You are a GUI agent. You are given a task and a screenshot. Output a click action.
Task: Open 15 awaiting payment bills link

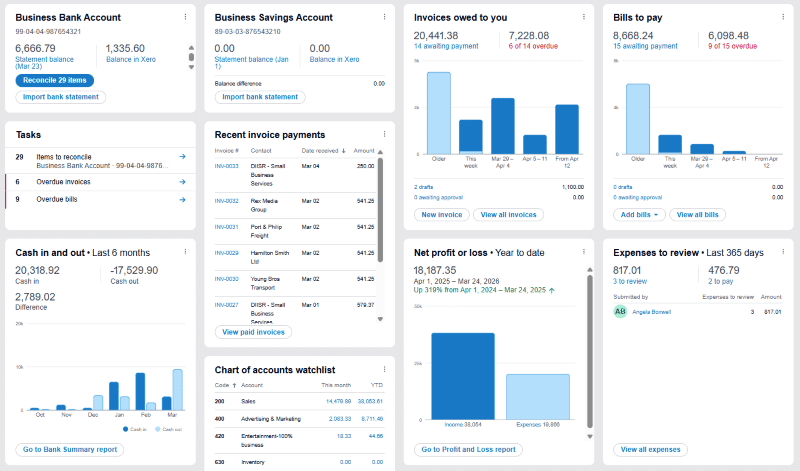pos(645,46)
